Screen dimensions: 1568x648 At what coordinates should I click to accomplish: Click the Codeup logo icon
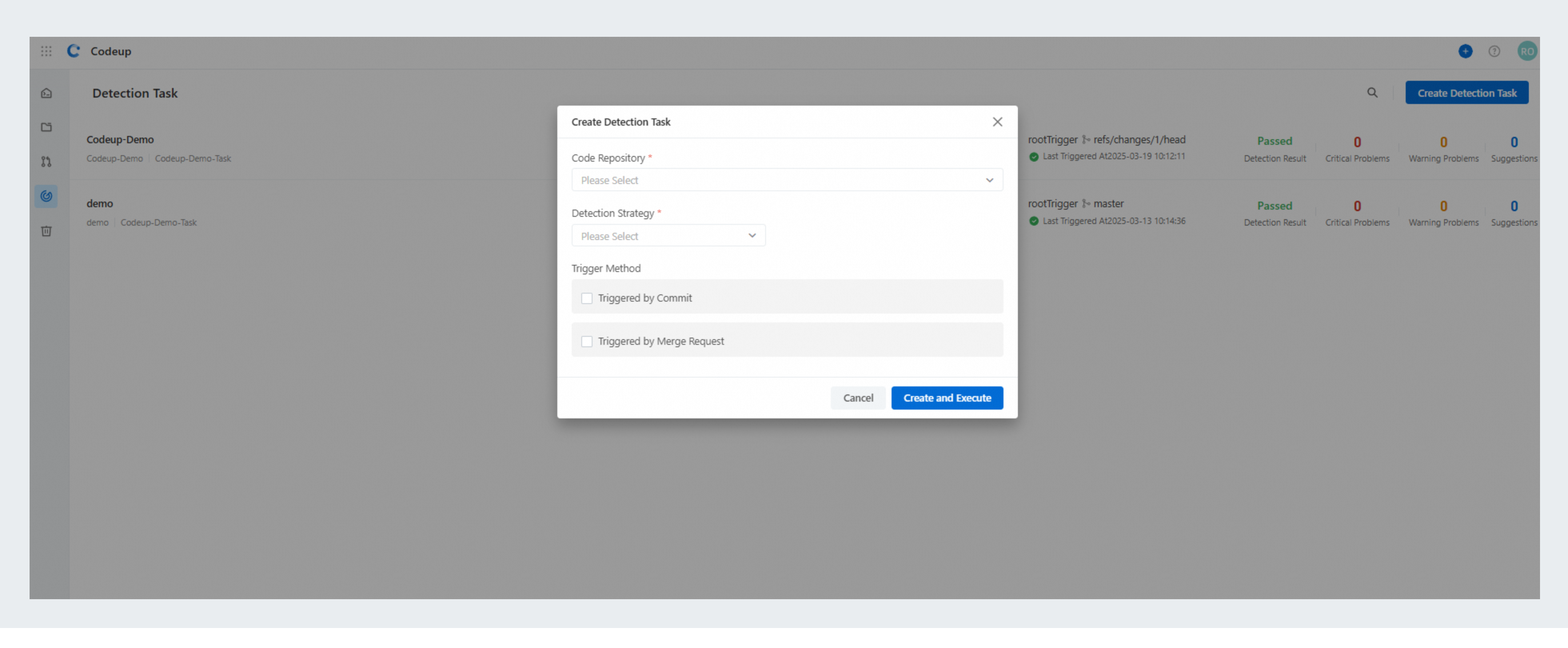[74, 51]
